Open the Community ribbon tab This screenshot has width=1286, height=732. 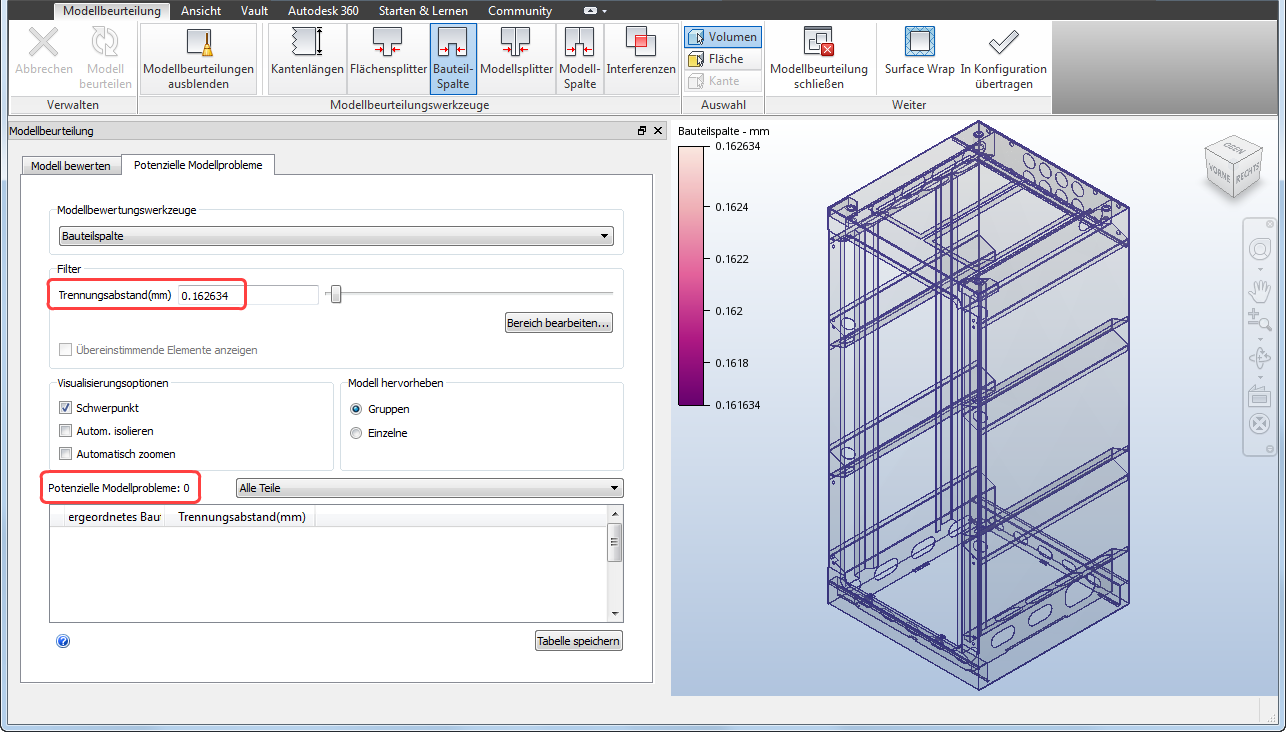tap(520, 11)
